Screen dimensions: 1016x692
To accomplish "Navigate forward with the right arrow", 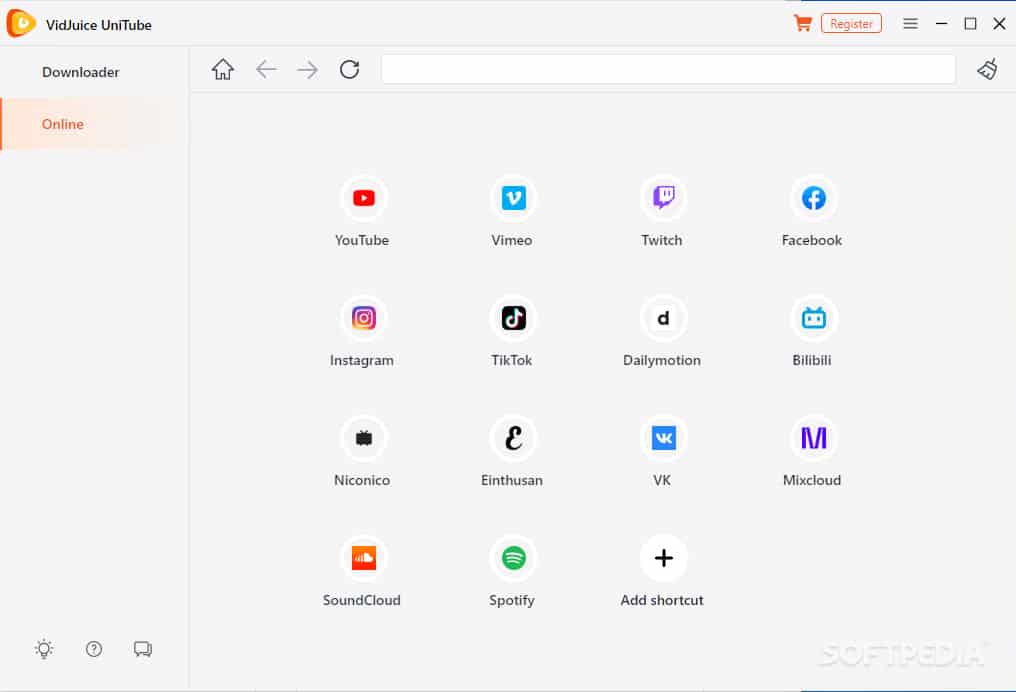I will pos(307,69).
